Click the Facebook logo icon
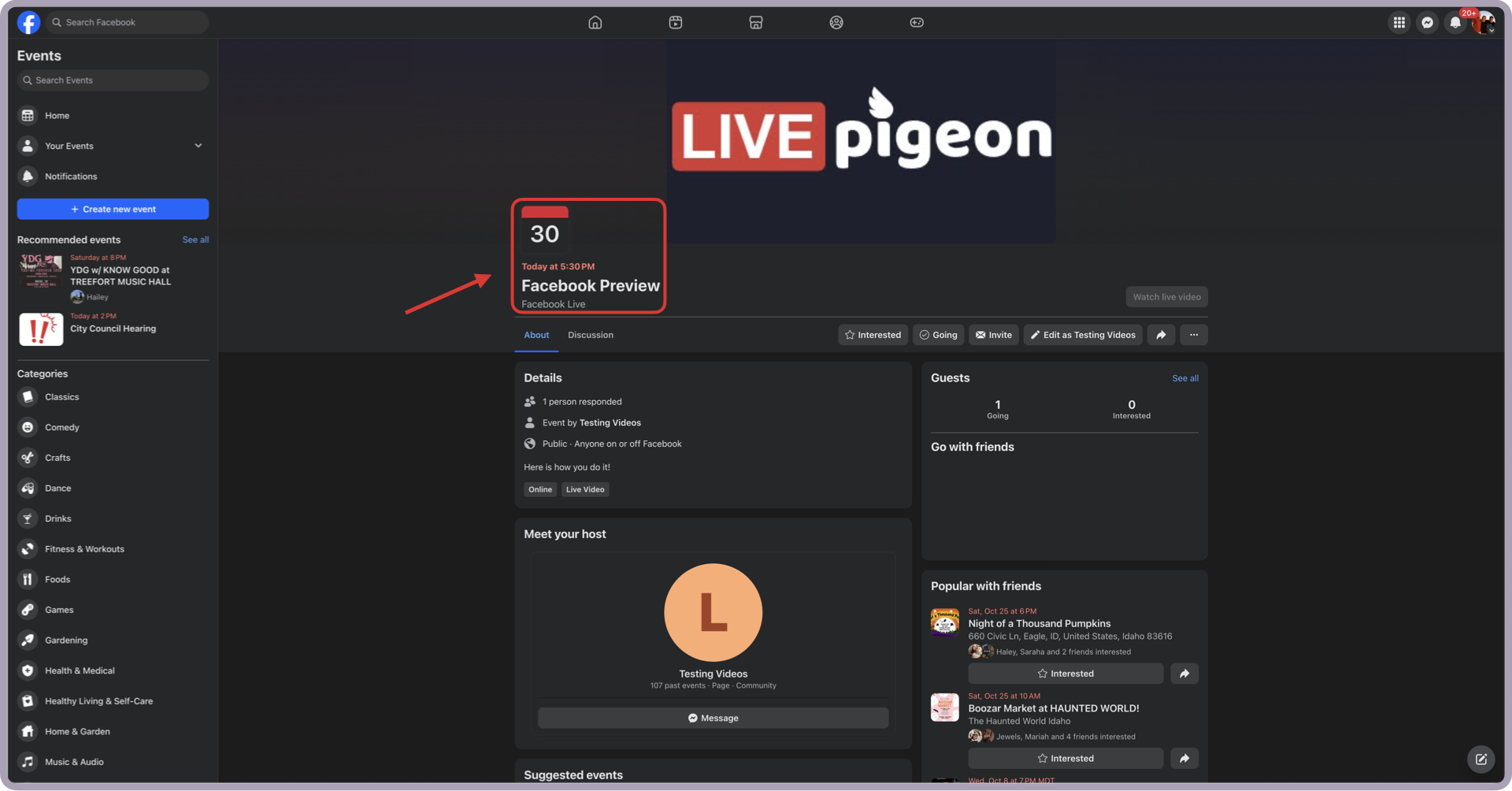 click(x=29, y=22)
